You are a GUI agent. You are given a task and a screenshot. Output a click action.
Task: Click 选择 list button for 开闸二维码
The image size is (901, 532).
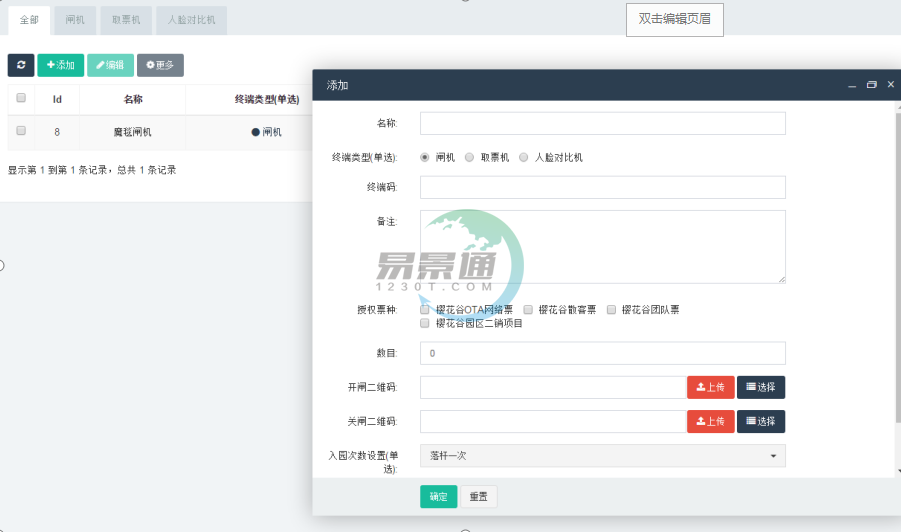pyautogui.click(x=760, y=387)
